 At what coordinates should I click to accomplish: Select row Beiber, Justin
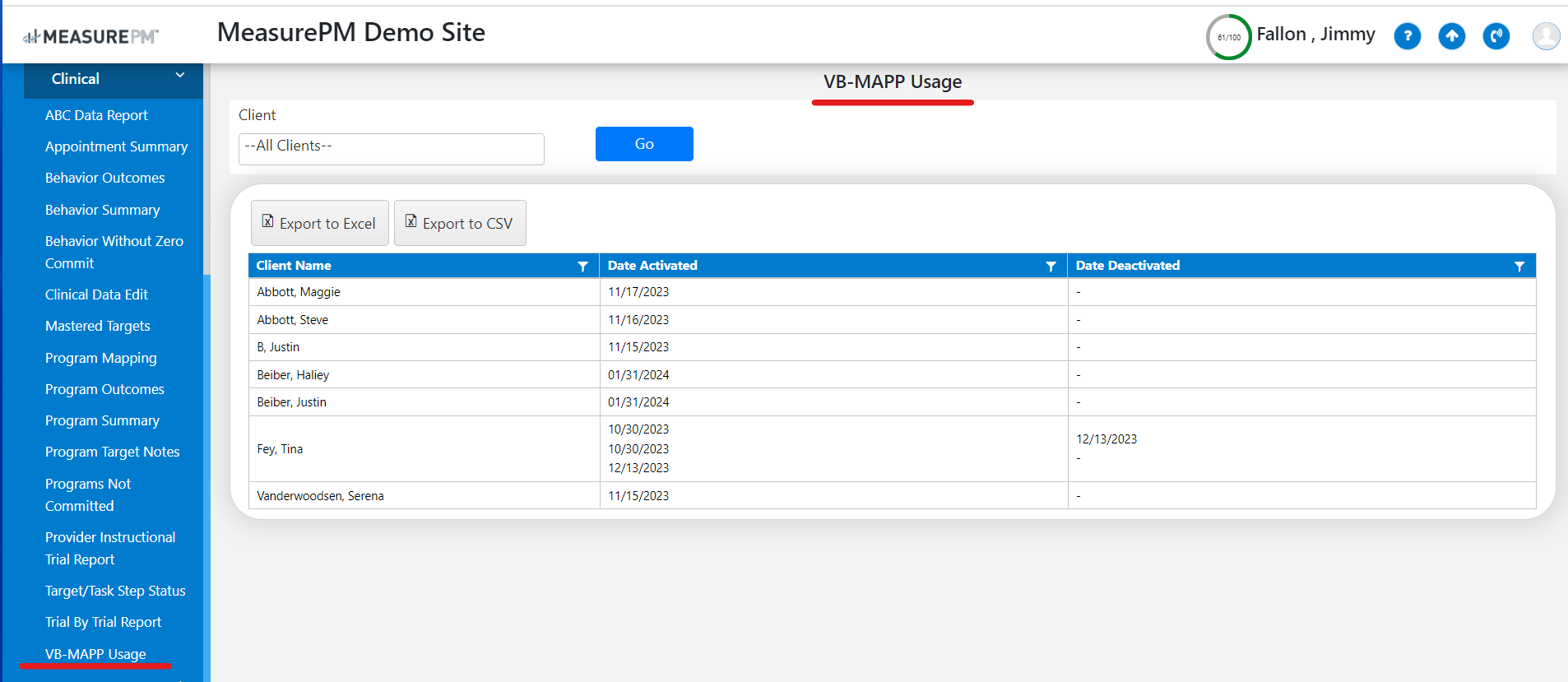[893, 402]
